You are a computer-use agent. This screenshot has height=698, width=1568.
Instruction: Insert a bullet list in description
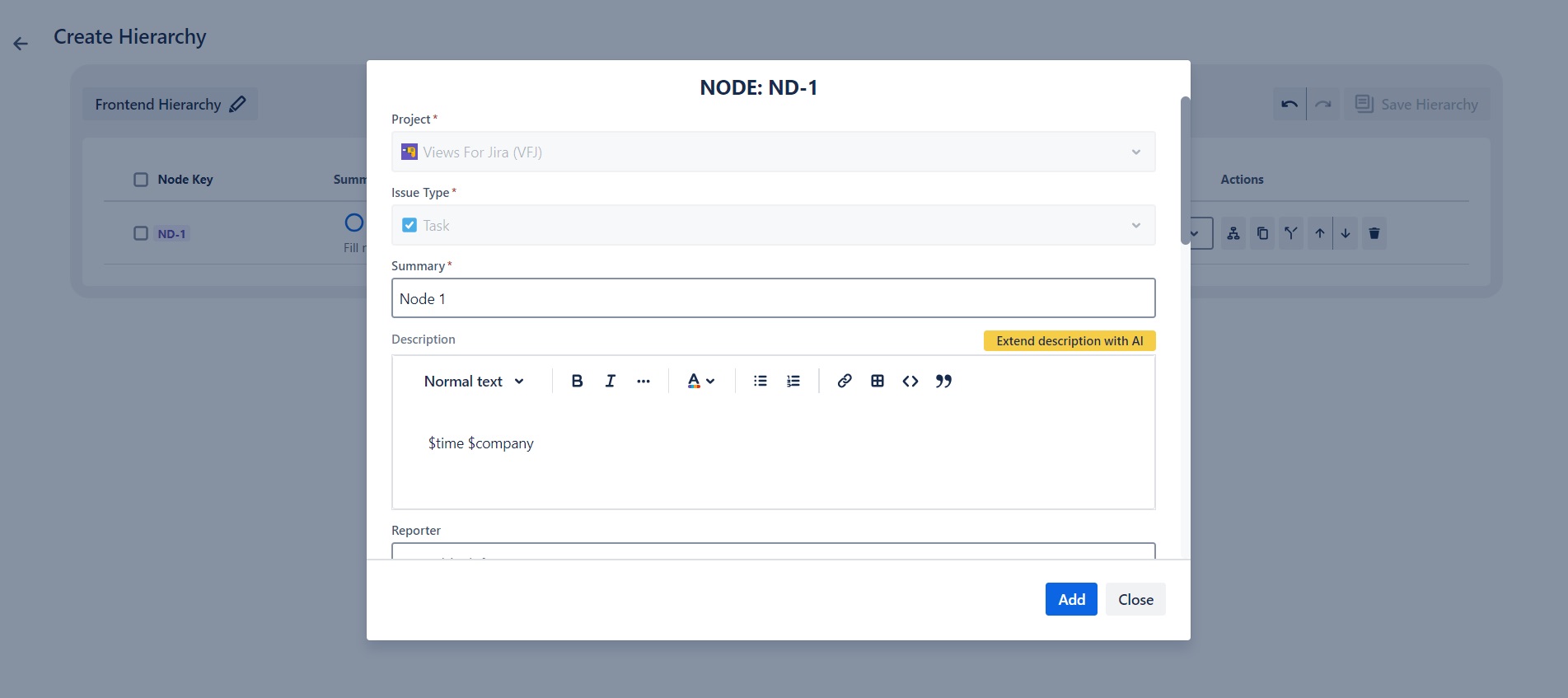coord(760,381)
